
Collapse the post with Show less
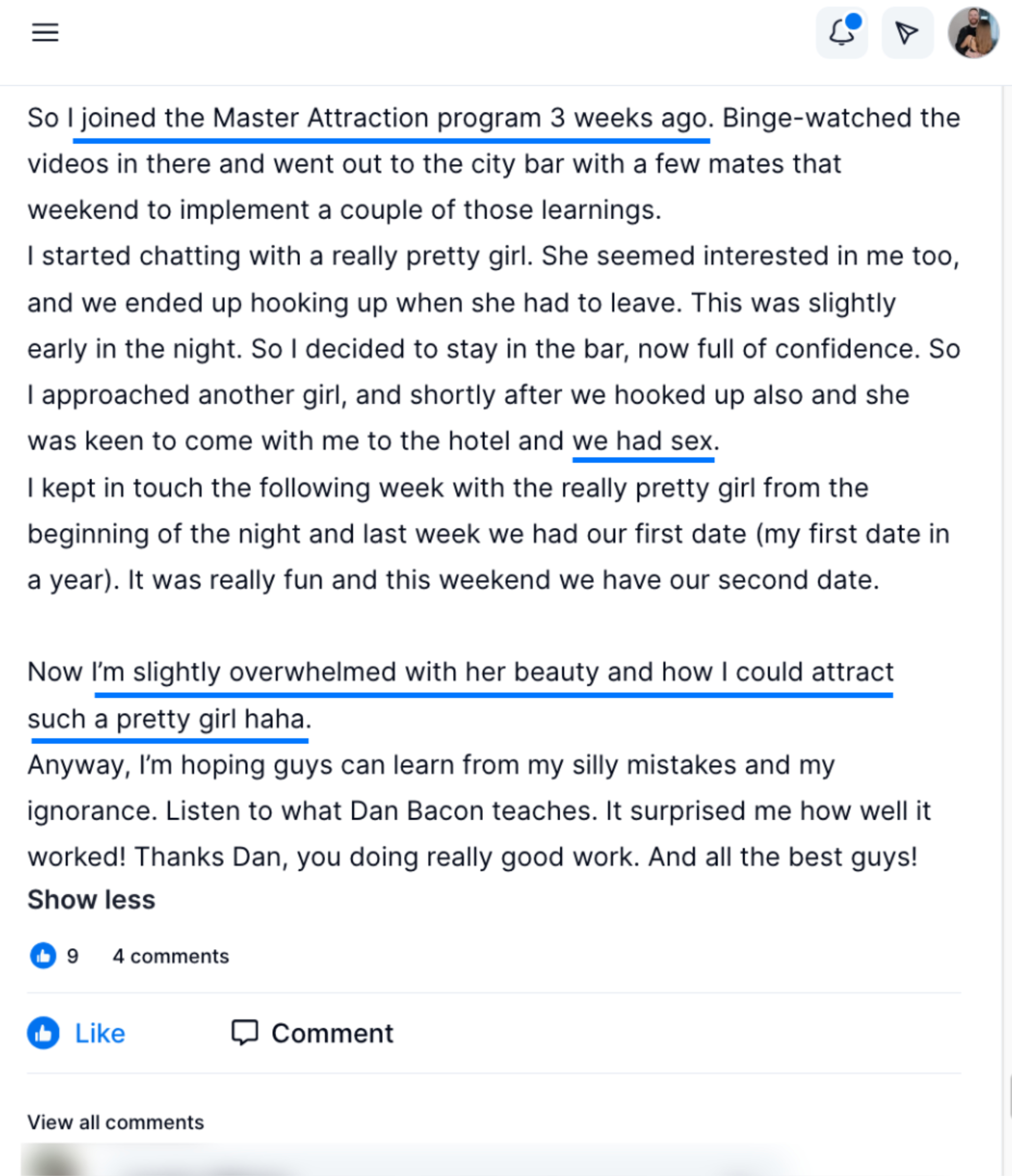[x=91, y=899]
